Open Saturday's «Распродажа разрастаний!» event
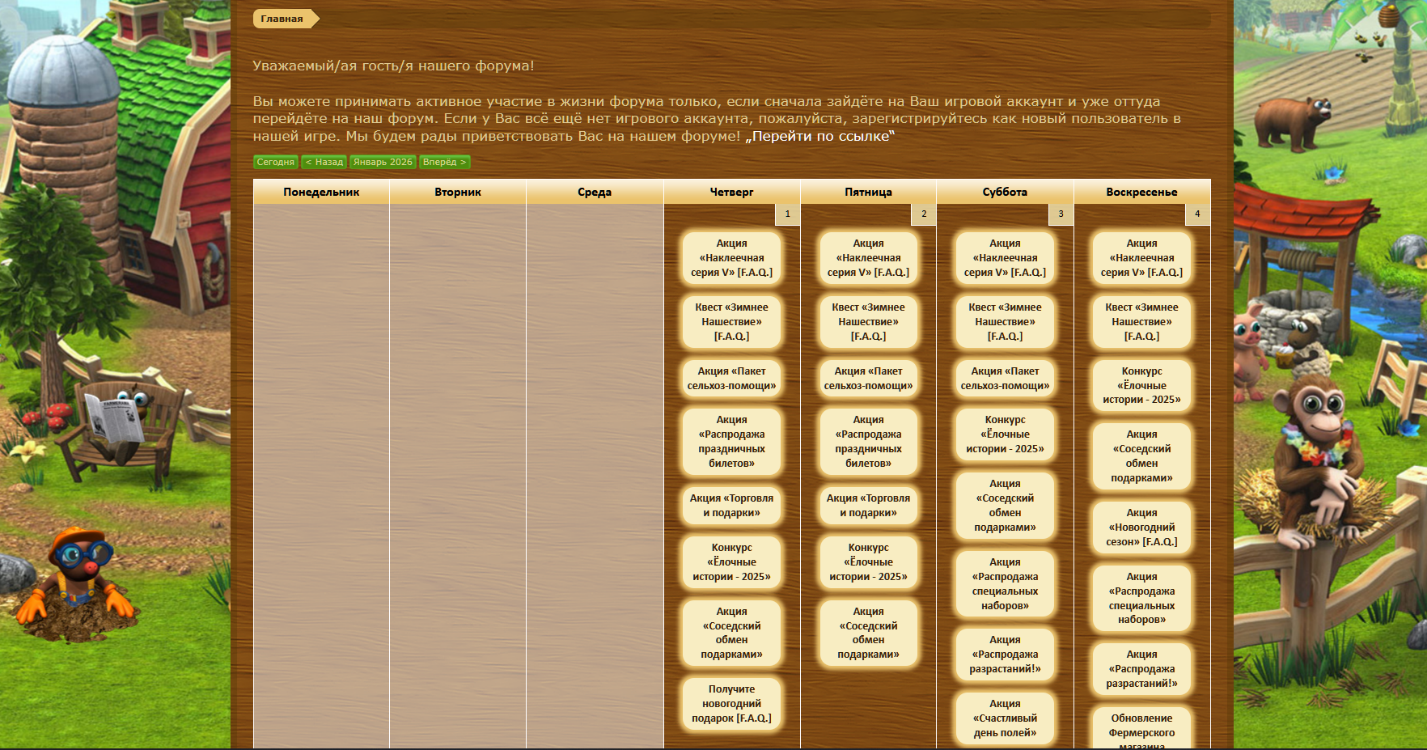 pos(1005,654)
